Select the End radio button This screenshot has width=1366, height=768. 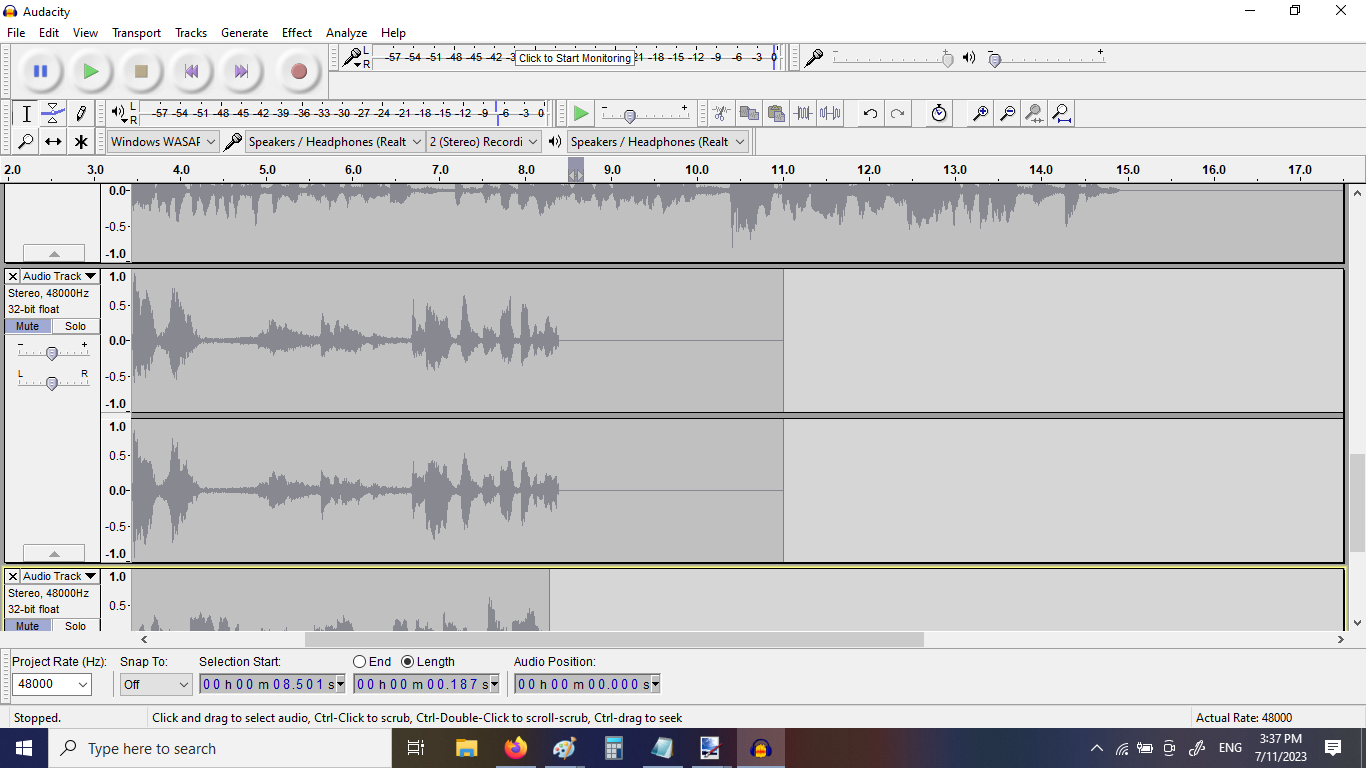click(360, 662)
